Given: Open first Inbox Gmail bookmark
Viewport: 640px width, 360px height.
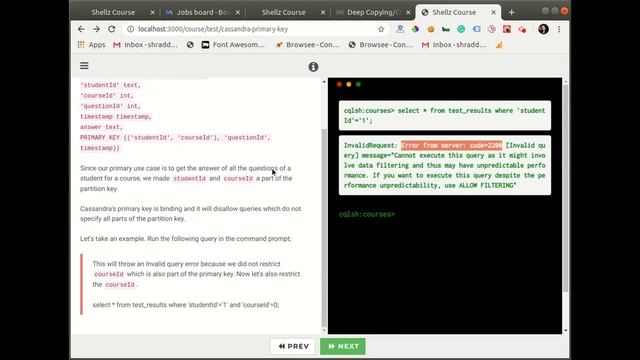Looking at the screenshot, I should pyautogui.click(x=145, y=44).
